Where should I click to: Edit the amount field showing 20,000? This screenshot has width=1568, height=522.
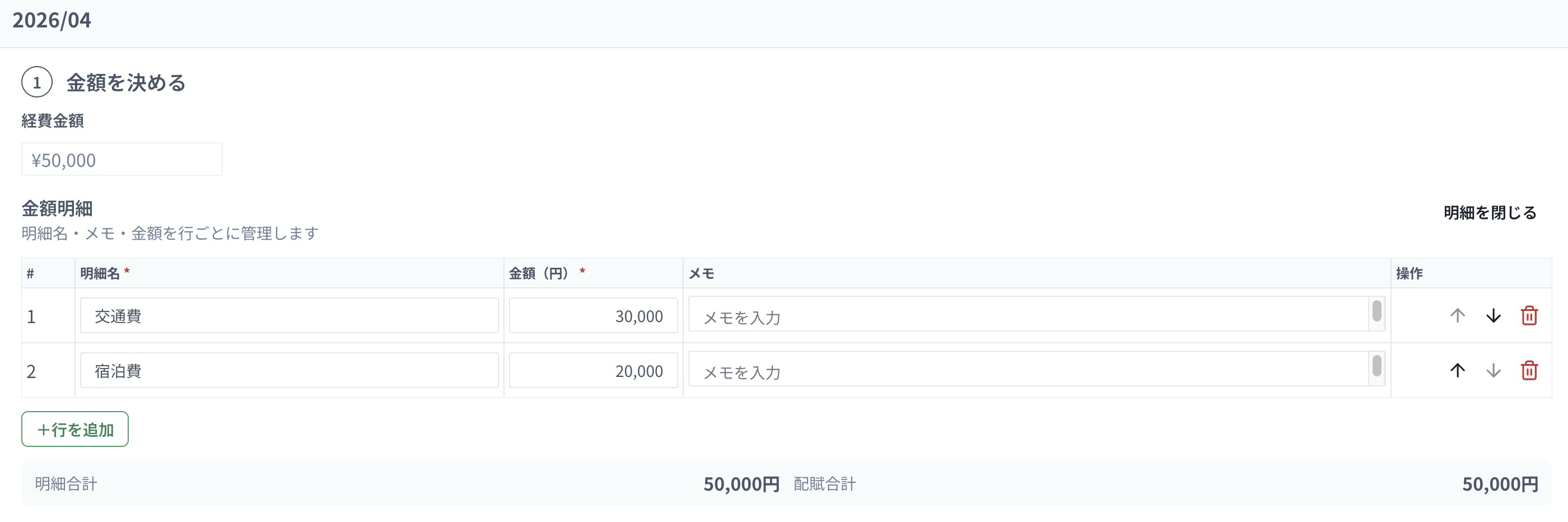(x=594, y=370)
